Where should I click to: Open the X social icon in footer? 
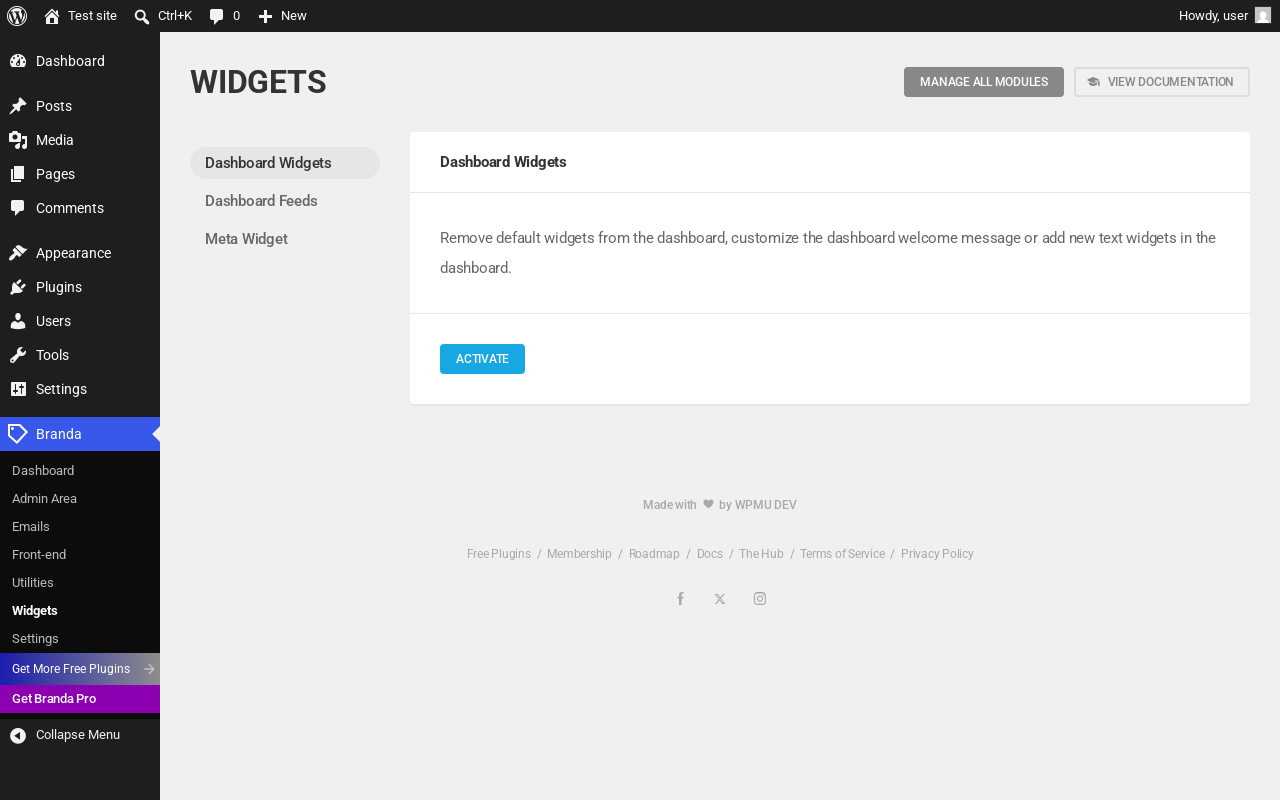(x=720, y=599)
